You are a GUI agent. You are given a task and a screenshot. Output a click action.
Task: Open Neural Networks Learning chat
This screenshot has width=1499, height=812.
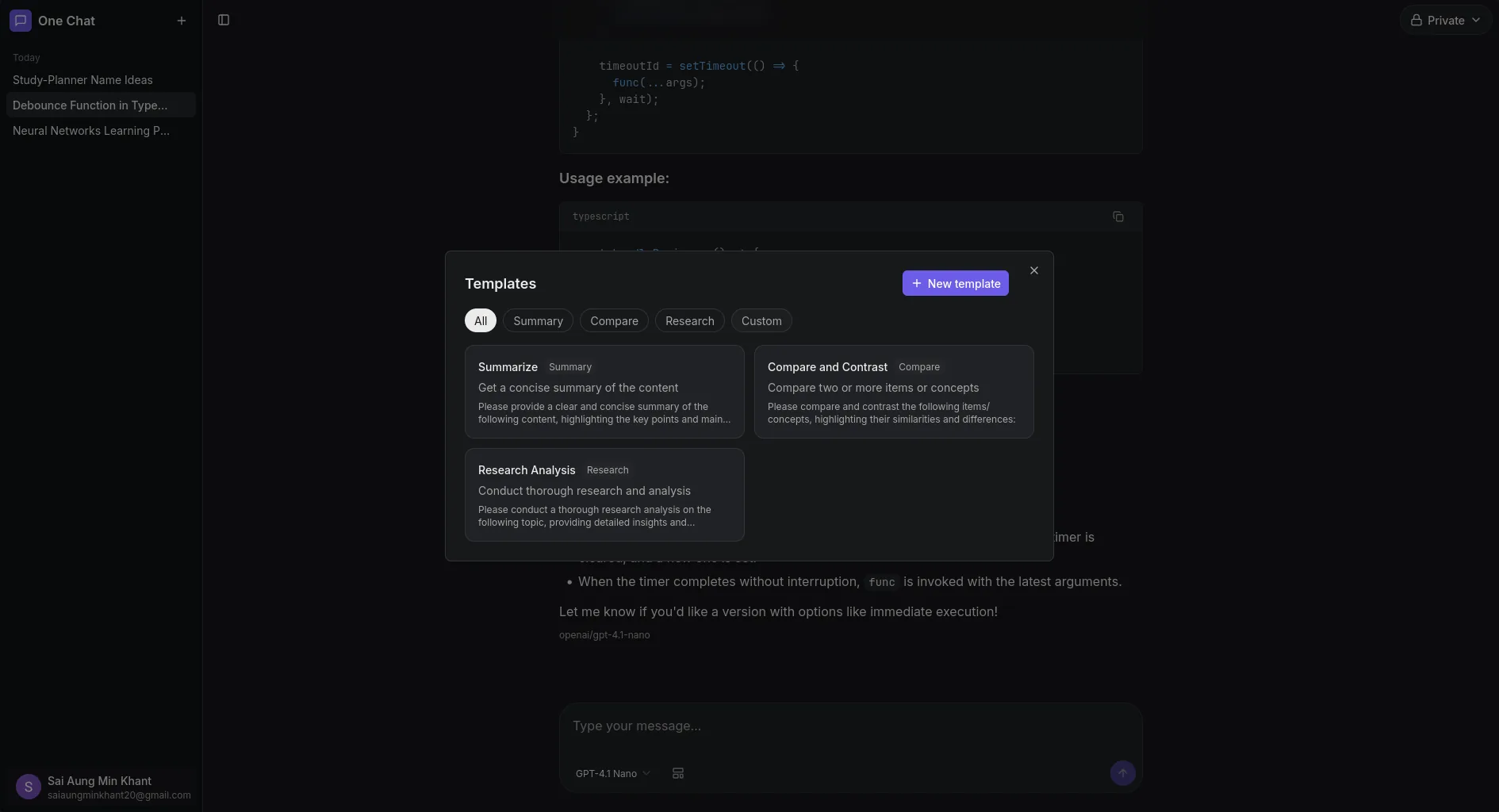101,131
